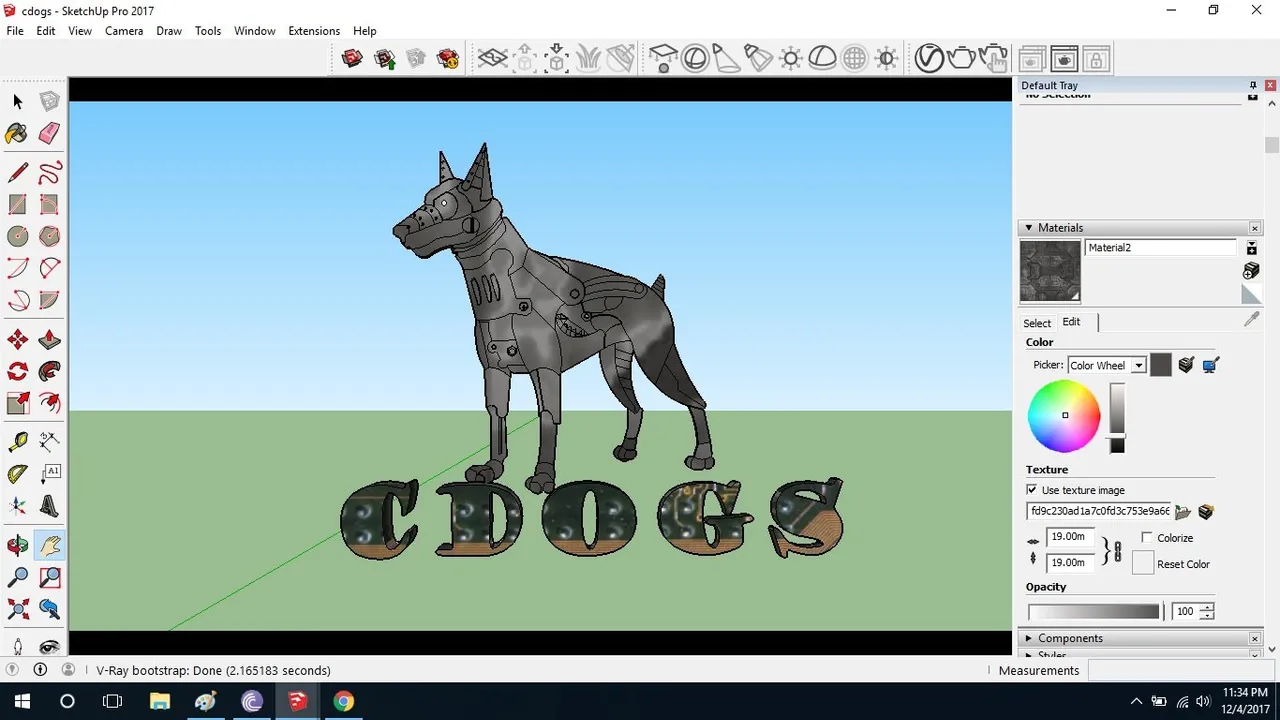The height and width of the screenshot is (720, 1280).
Task: Choose the Rotate tool
Action: point(17,372)
